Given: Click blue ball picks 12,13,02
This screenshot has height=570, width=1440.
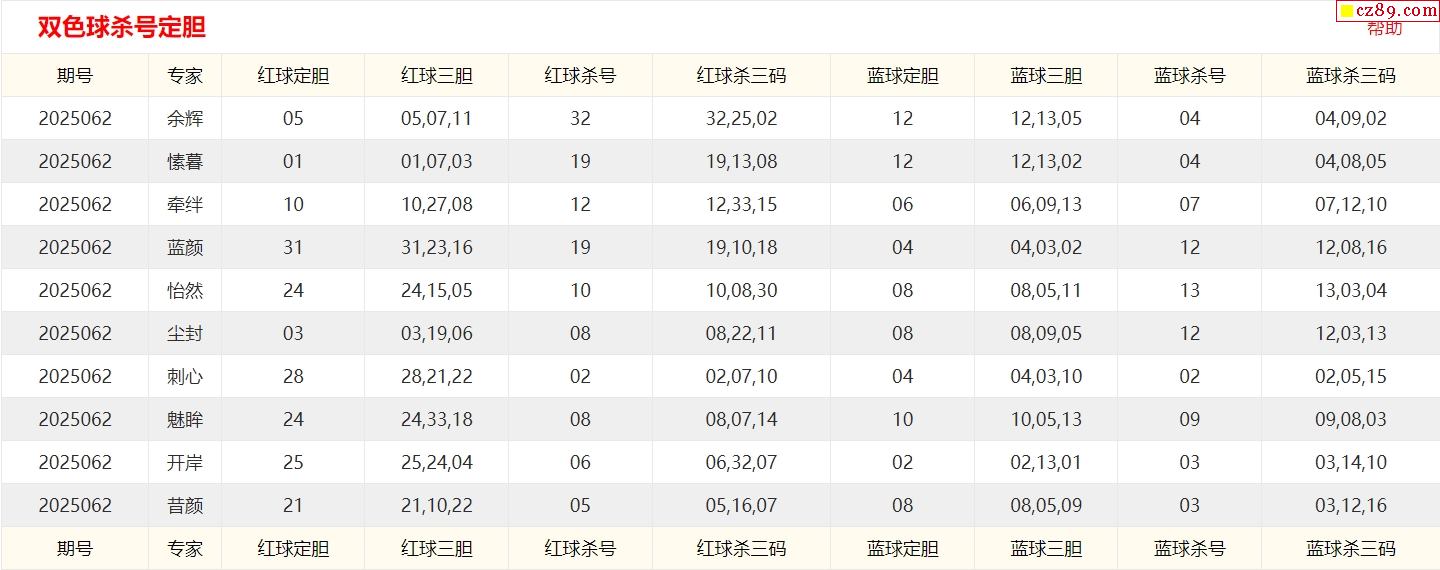Looking at the screenshot, I should pos(1046,162).
